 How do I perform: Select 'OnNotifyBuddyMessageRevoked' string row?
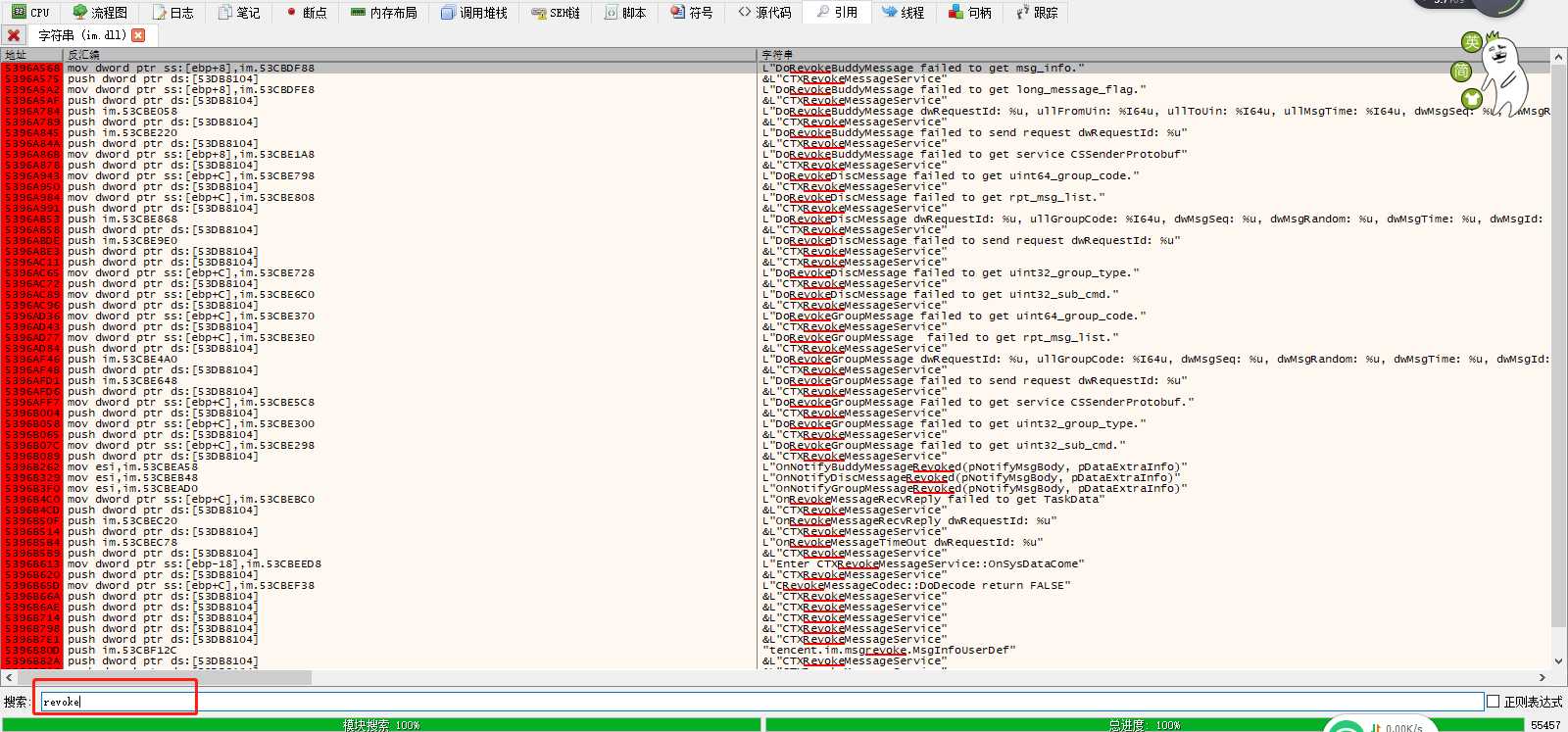coord(974,466)
